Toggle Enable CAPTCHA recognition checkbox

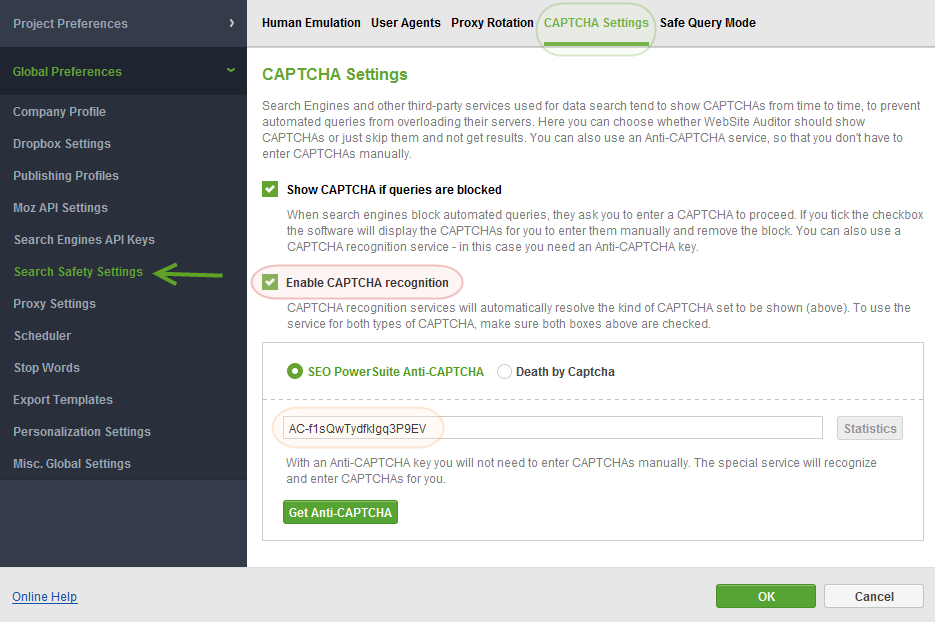(270, 282)
